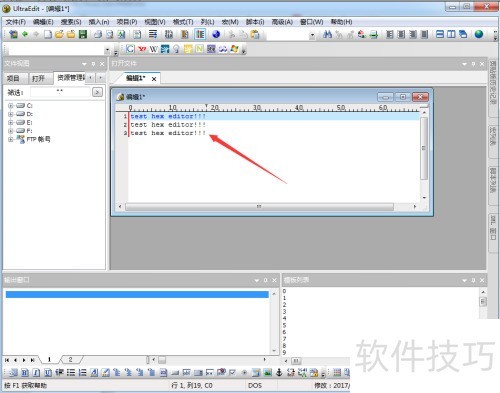Toggle Underline in bottom HTML toolbar

tap(48, 372)
